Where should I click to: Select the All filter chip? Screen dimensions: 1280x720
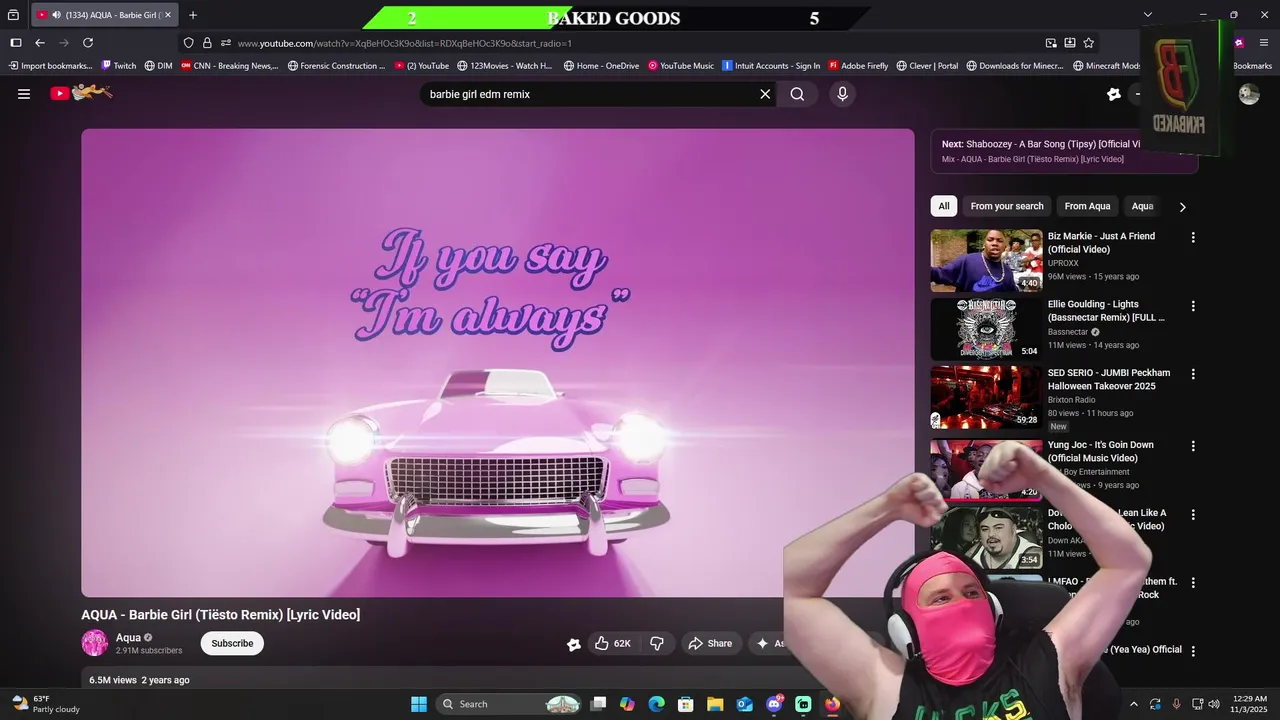943,206
